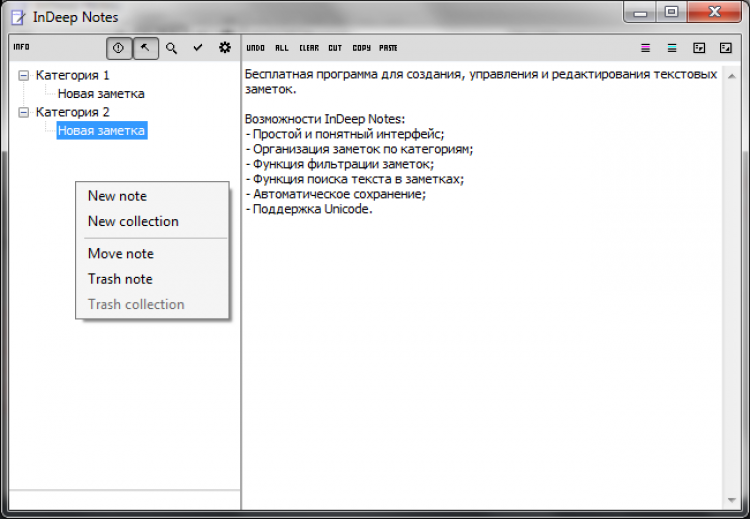Collapse the Категория 2 tree node
This screenshot has height=519, width=750.
point(23,112)
